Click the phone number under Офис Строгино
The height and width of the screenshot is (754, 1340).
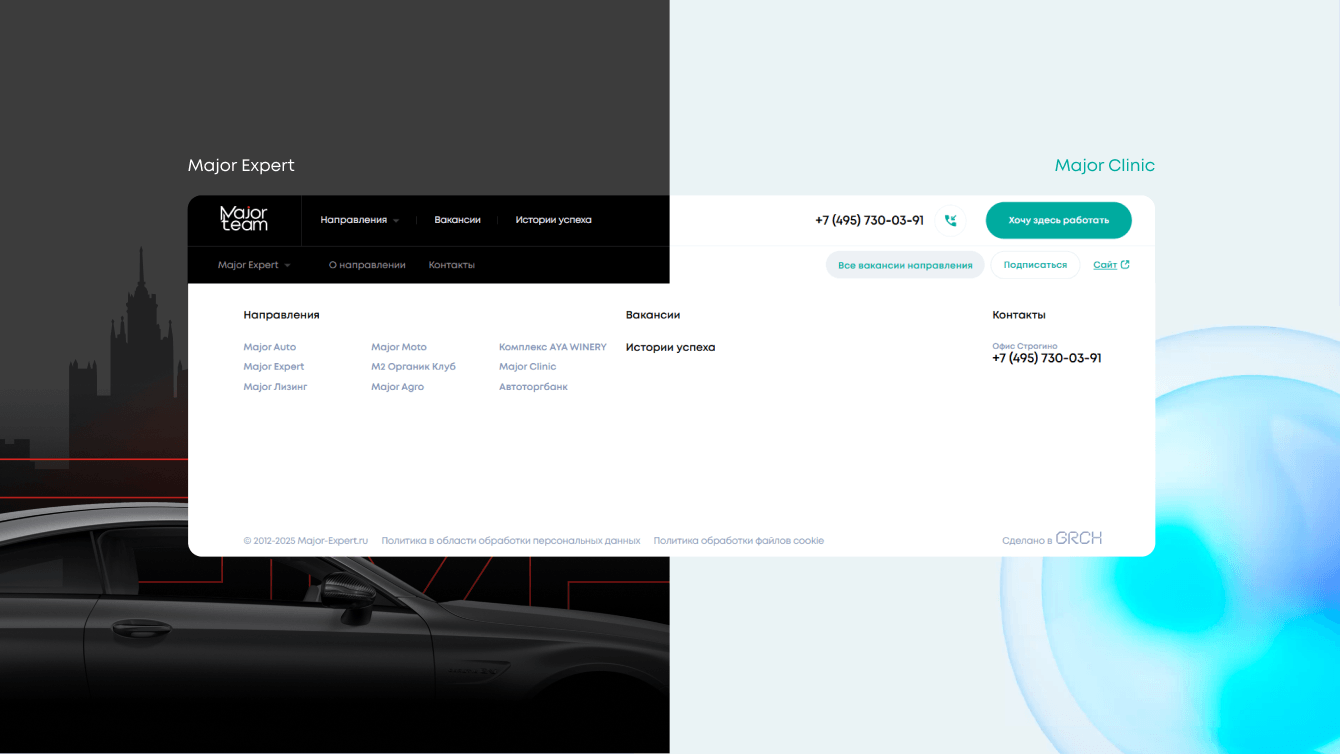(1047, 358)
